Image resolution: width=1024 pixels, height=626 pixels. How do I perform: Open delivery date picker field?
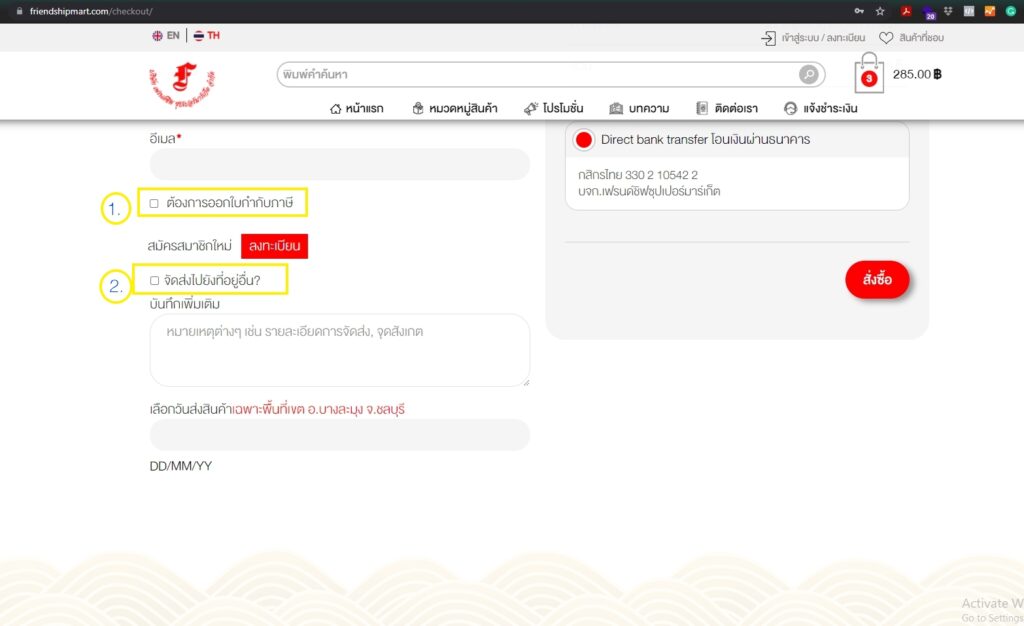[x=339, y=435]
